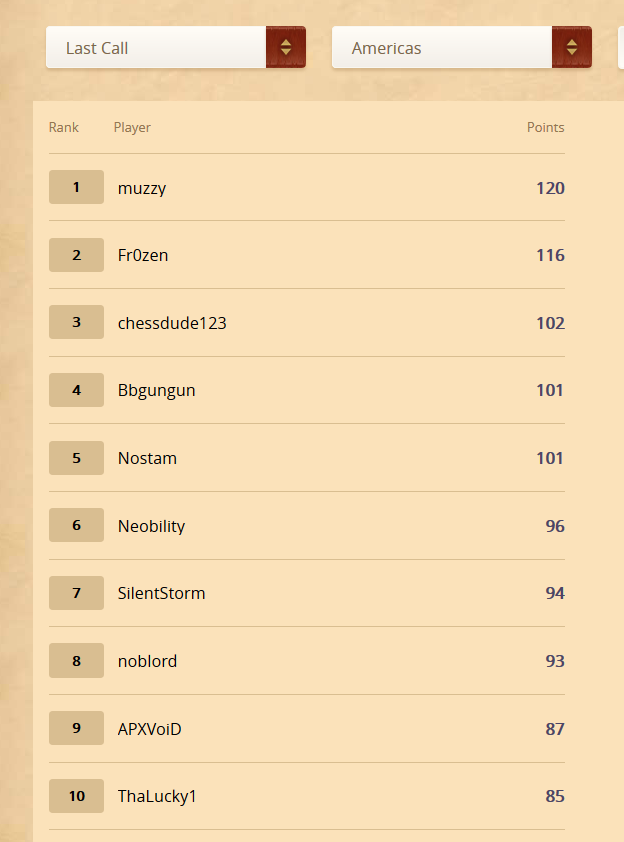
Task: Select player chessdude123
Action: pos(172,323)
